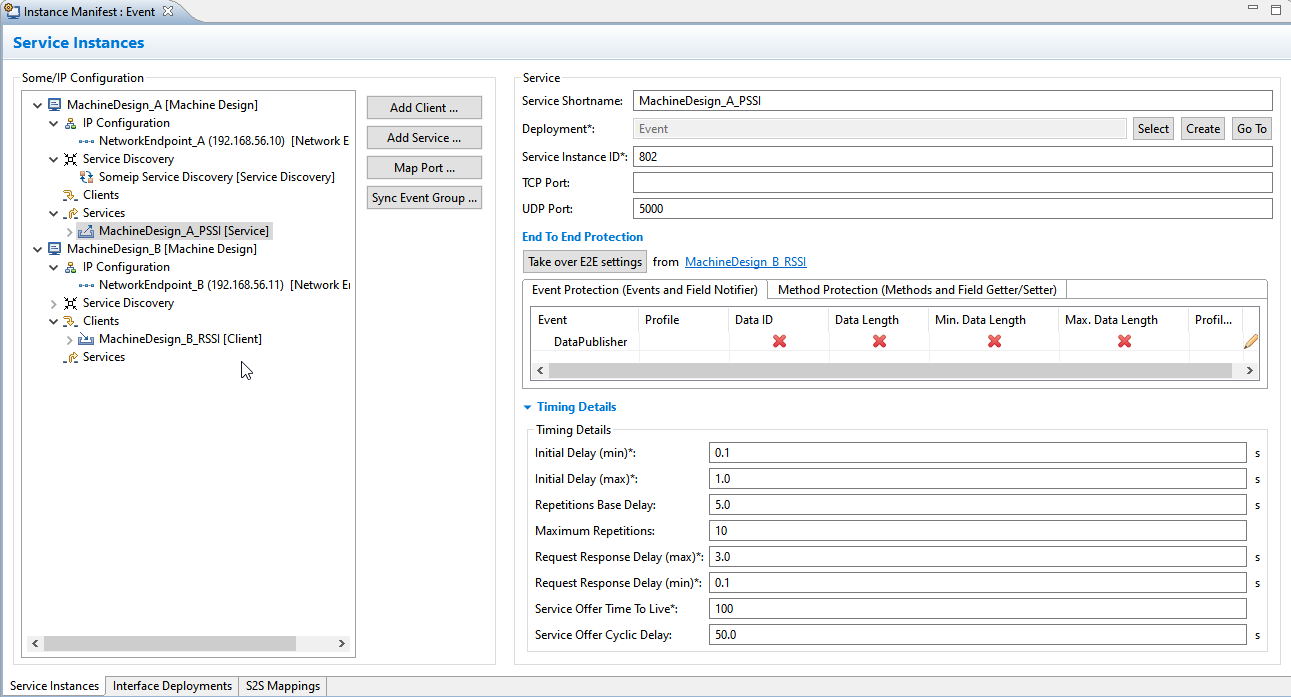The image size is (1291, 697).
Task: Click the Select button for Deployment
Action: click(1153, 129)
